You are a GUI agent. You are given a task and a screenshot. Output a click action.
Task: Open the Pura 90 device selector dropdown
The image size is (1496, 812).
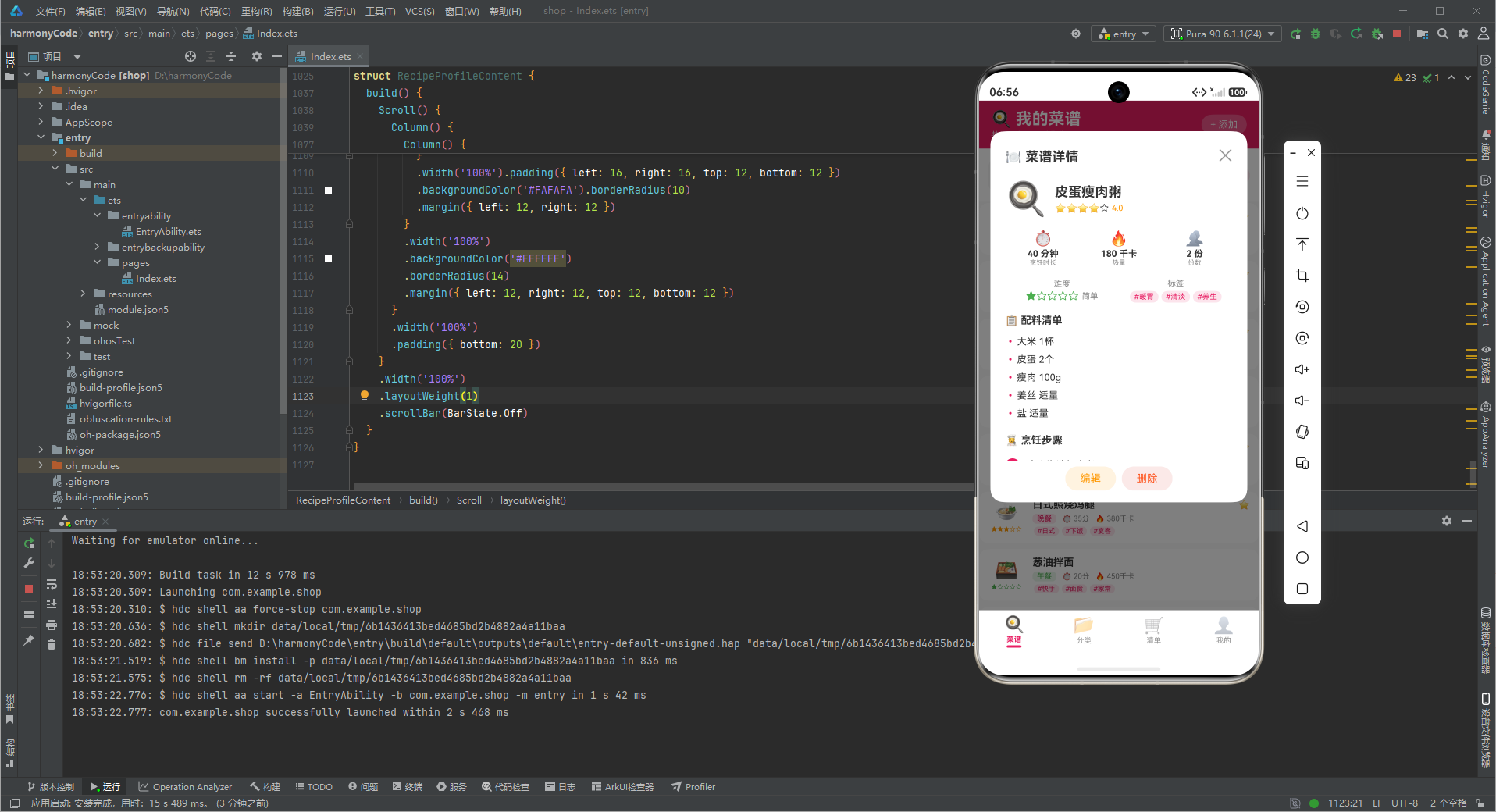coord(1223,34)
